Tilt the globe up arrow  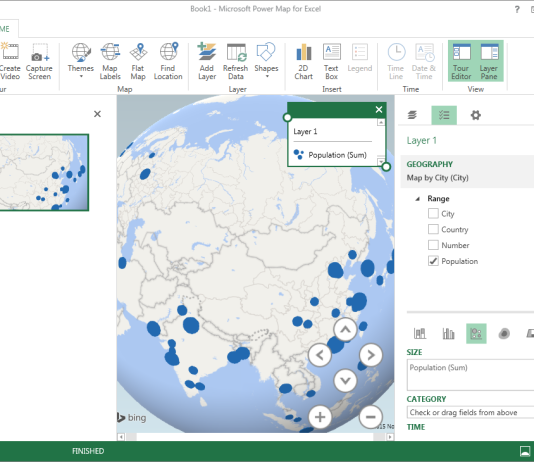[x=345, y=329]
